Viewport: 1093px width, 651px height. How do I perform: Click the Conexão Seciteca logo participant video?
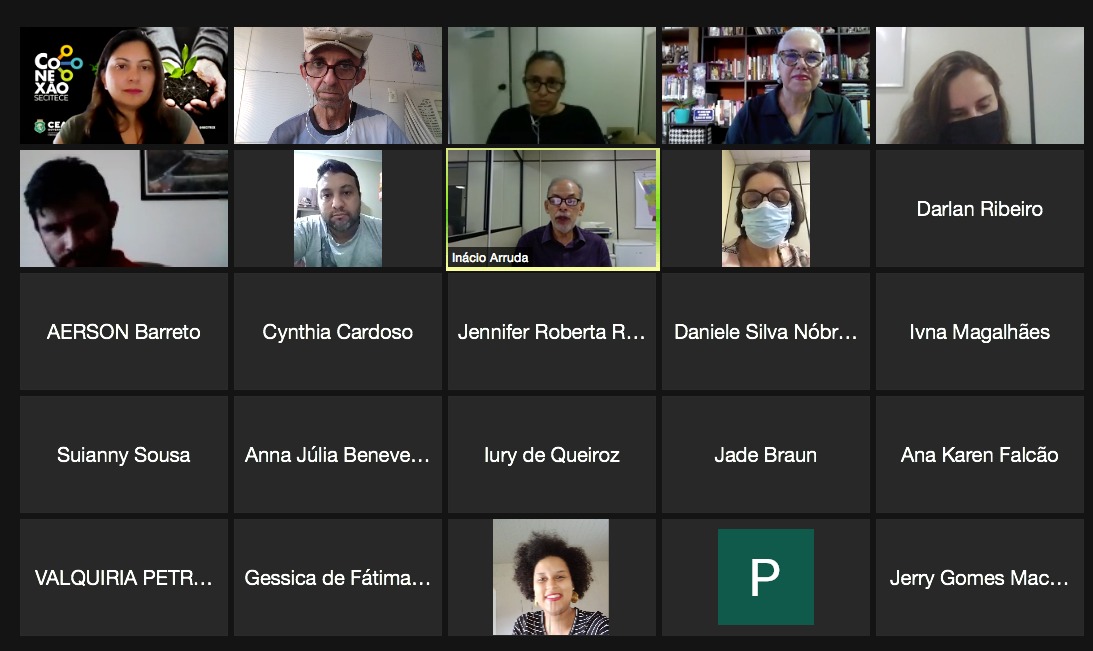point(124,85)
